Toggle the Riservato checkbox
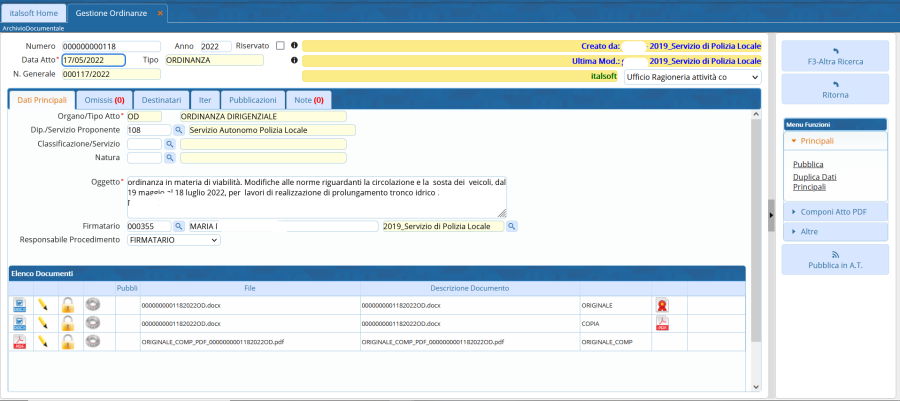 [280, 46]
